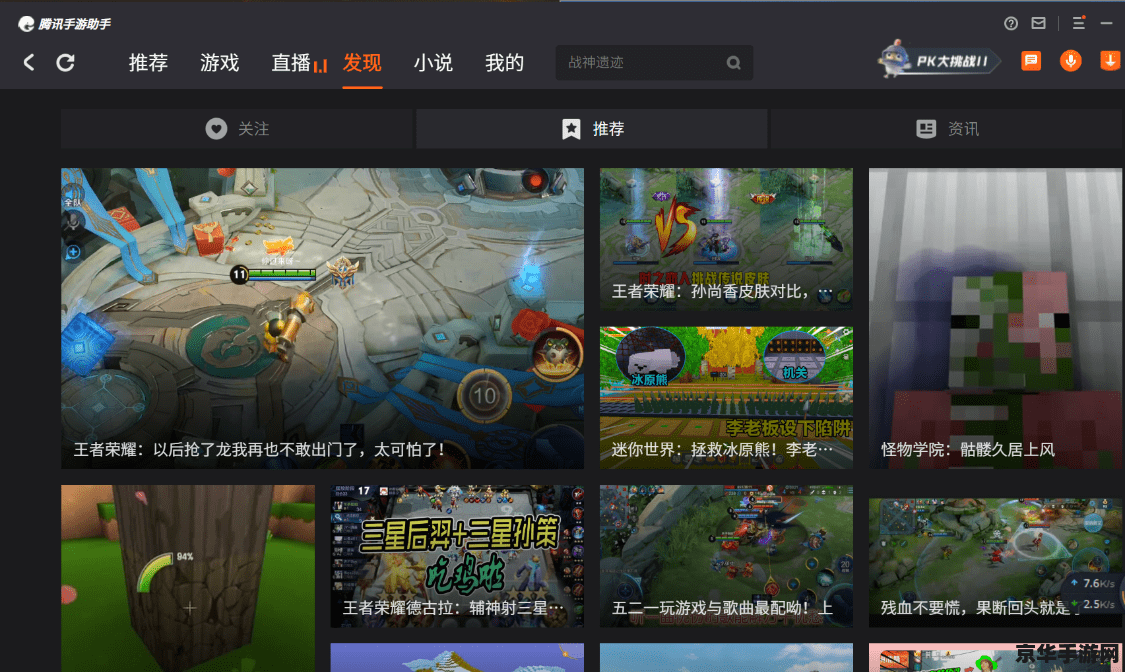Select the 关注 sub-tab

[x=237, y=128]
